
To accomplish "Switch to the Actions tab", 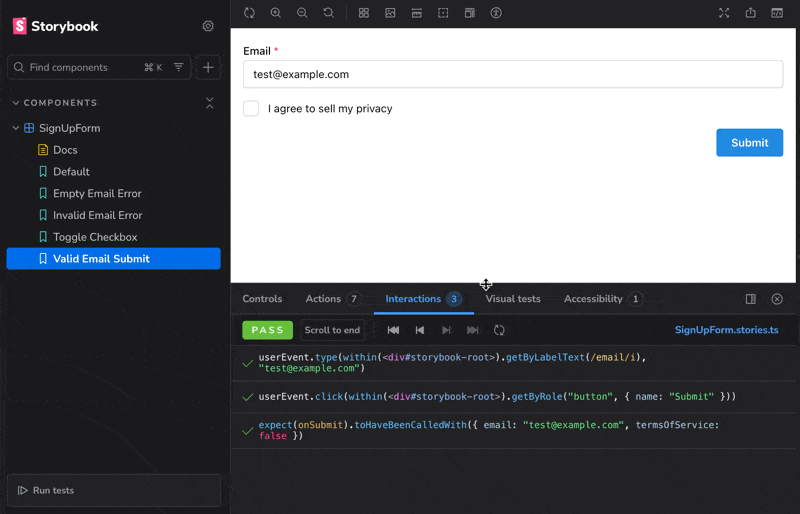I will tap(333, 299).
